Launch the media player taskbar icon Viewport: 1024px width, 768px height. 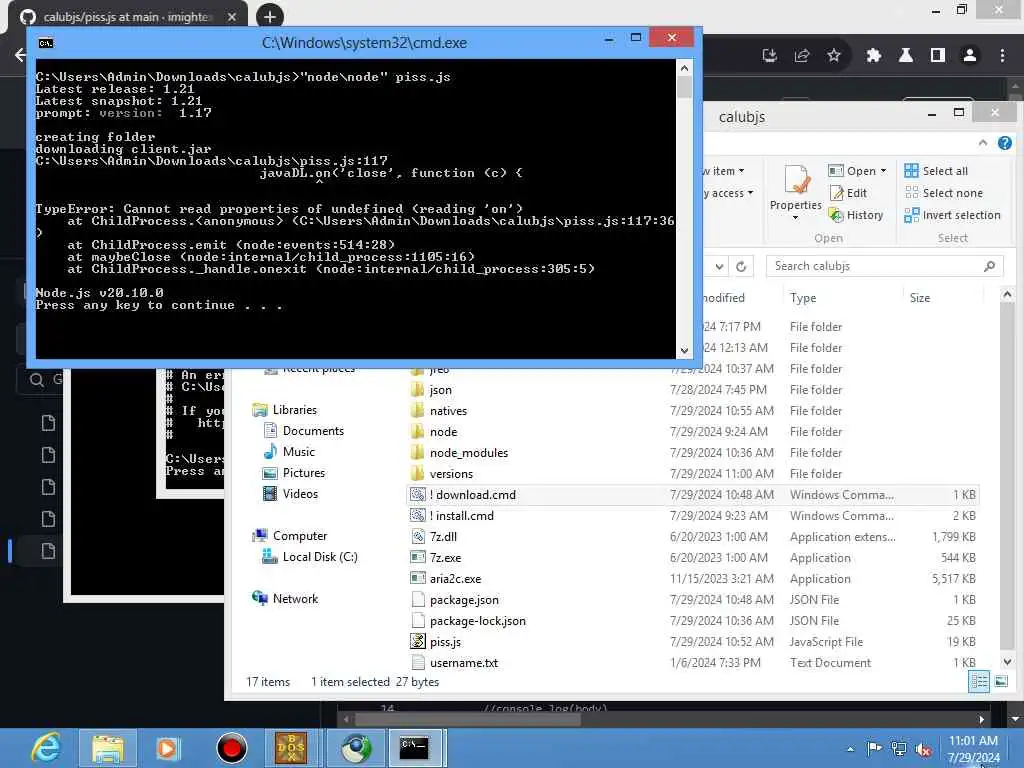tap(167, 748)
